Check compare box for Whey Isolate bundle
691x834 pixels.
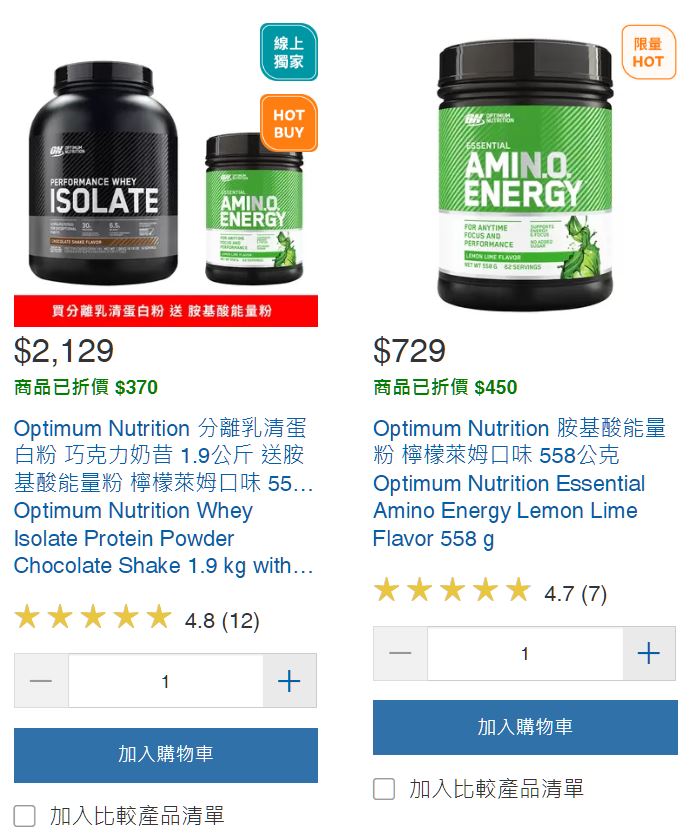click(x=24, y=815)
